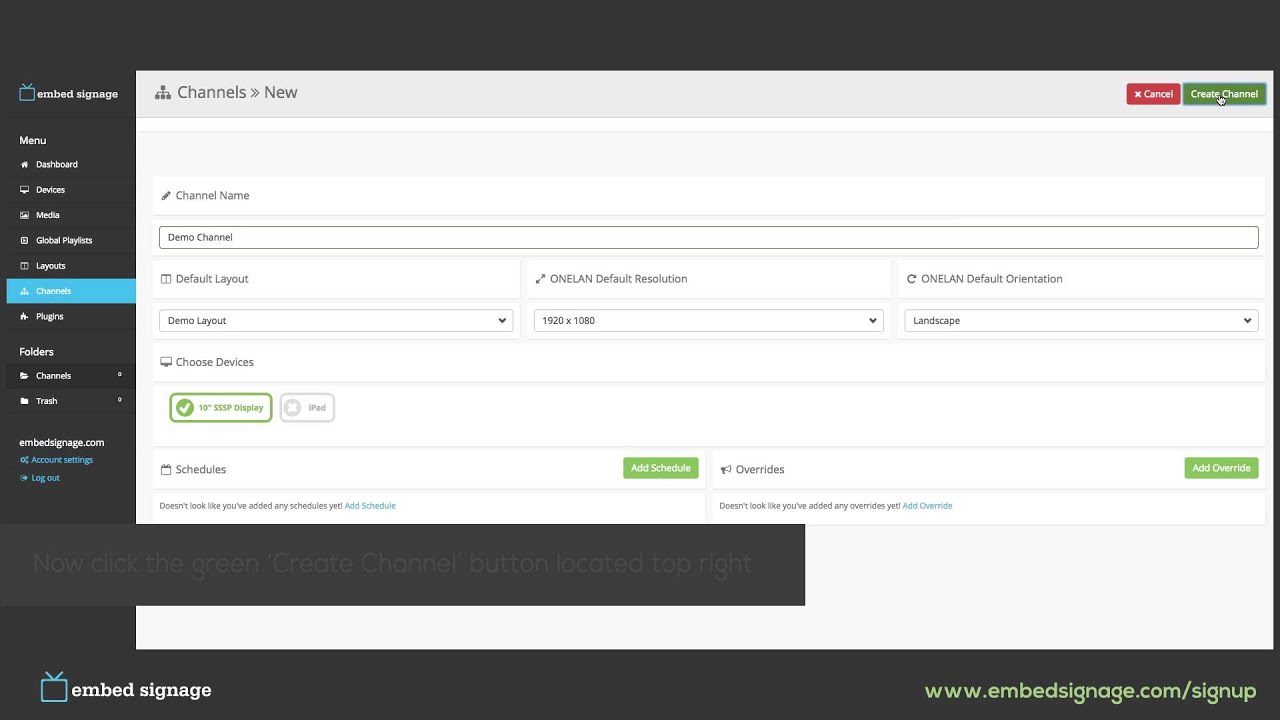Click the www.embedsignage.com/signup text
This screenshot has width=1280, height=720.
coord(1090,691)
